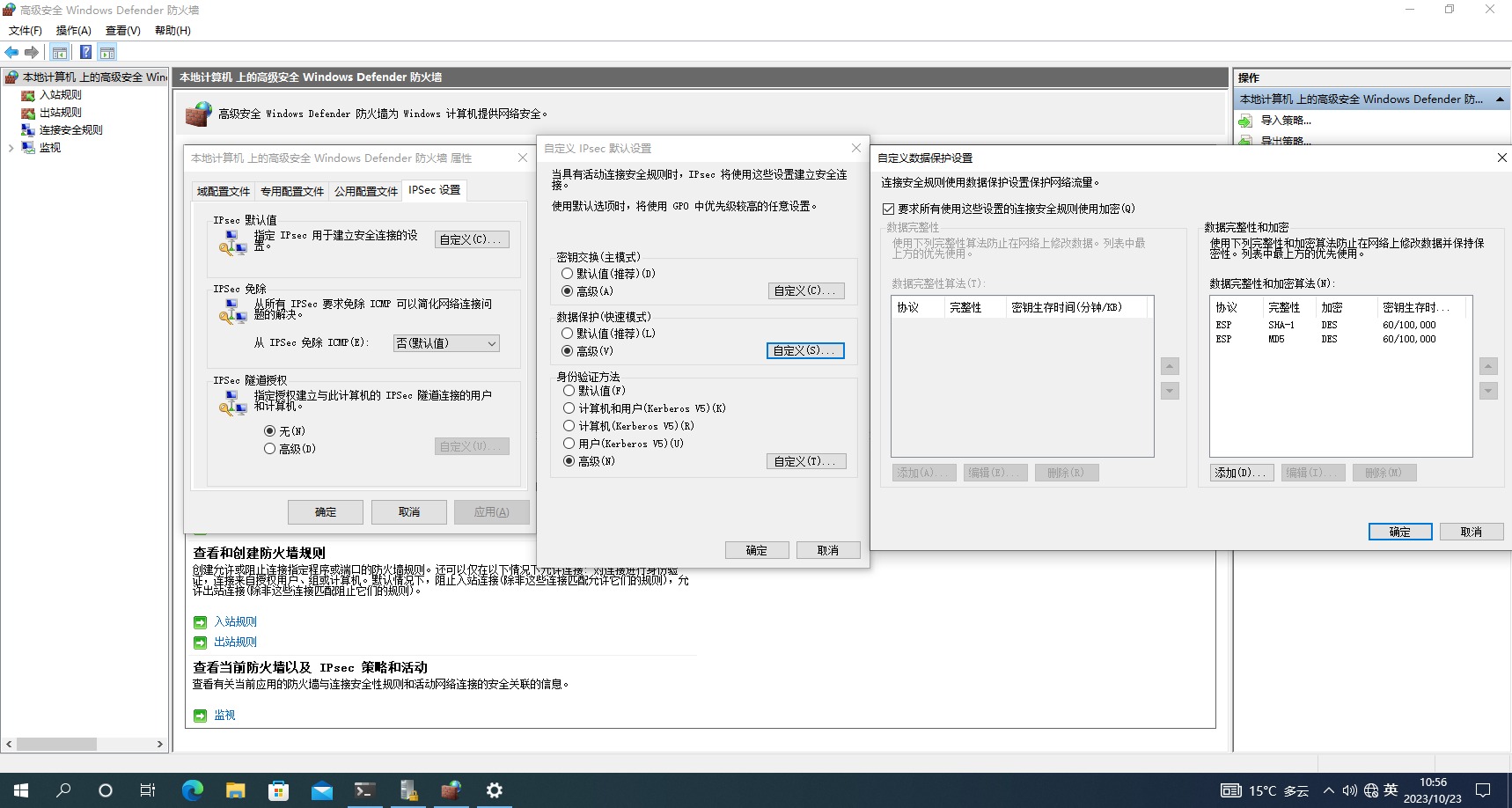Launch Microsoft Edge from taskbar
Screen dimensions: 1512x808
192,790
